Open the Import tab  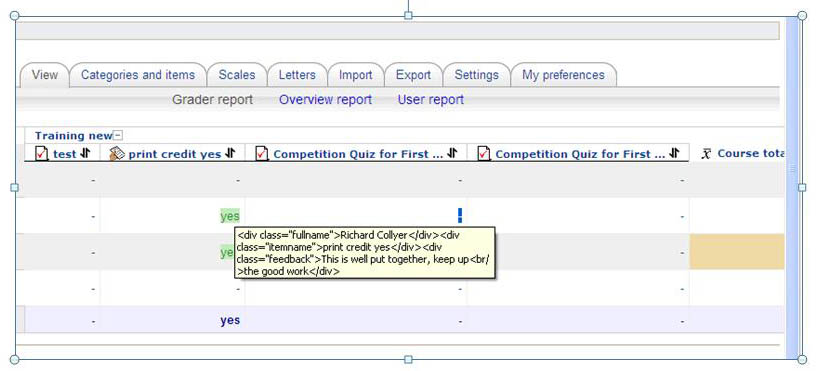pyautogui.click(x=355, y=75)
